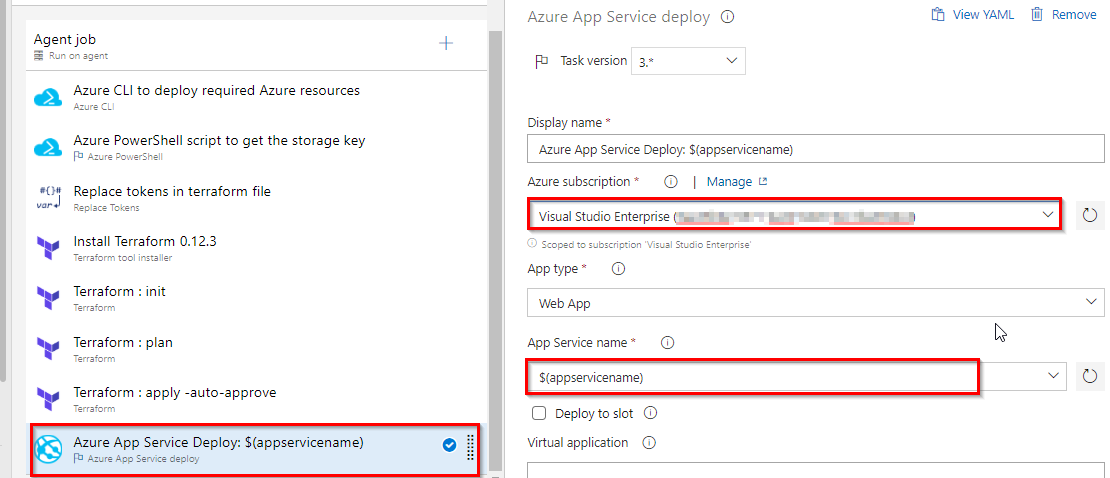This screenshot has height=478, width=1110.
Task: Select Terraform : apply -auto-approve task
Action: tap(256, 400)
